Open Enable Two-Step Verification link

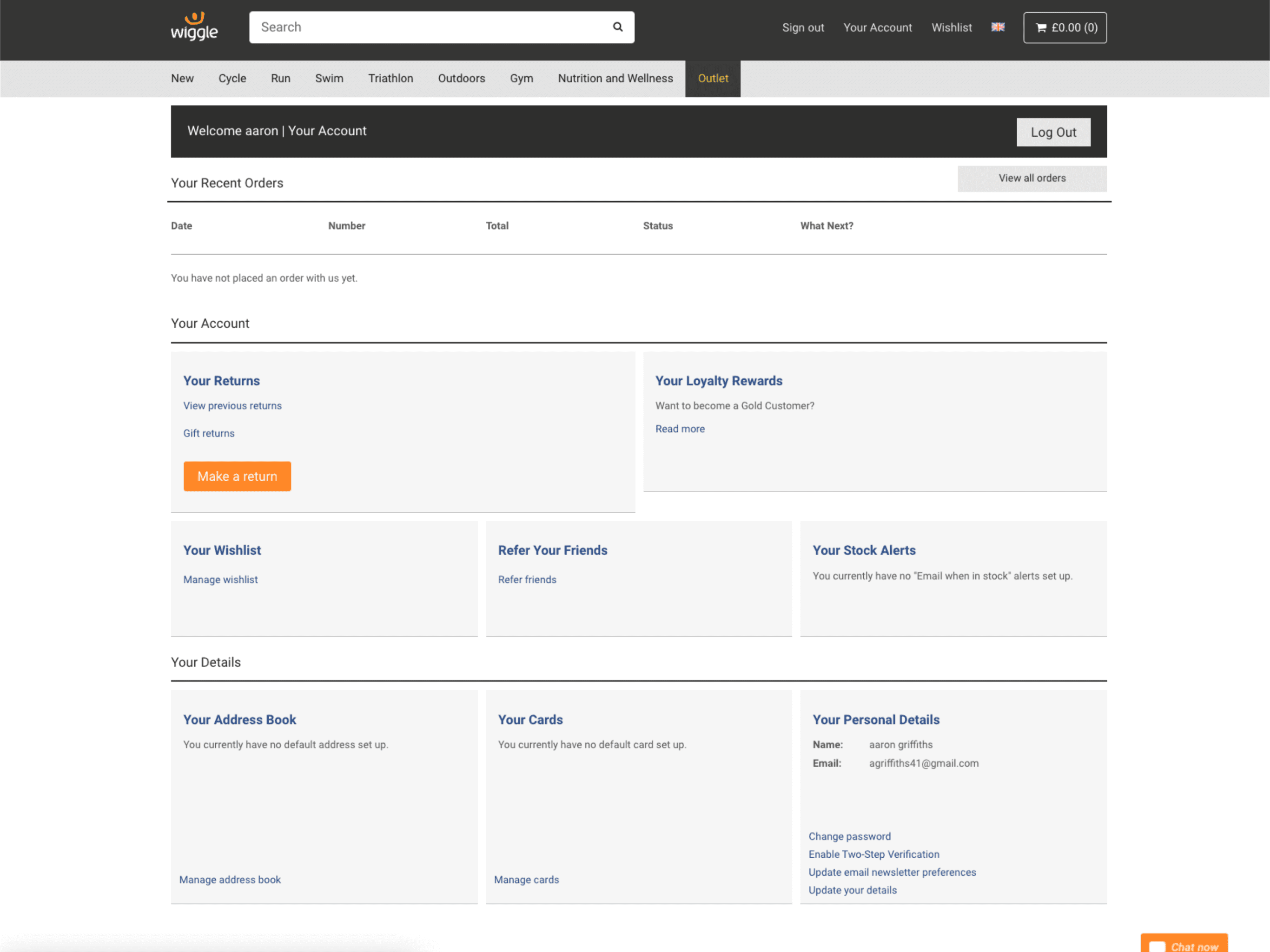(873, 854)
